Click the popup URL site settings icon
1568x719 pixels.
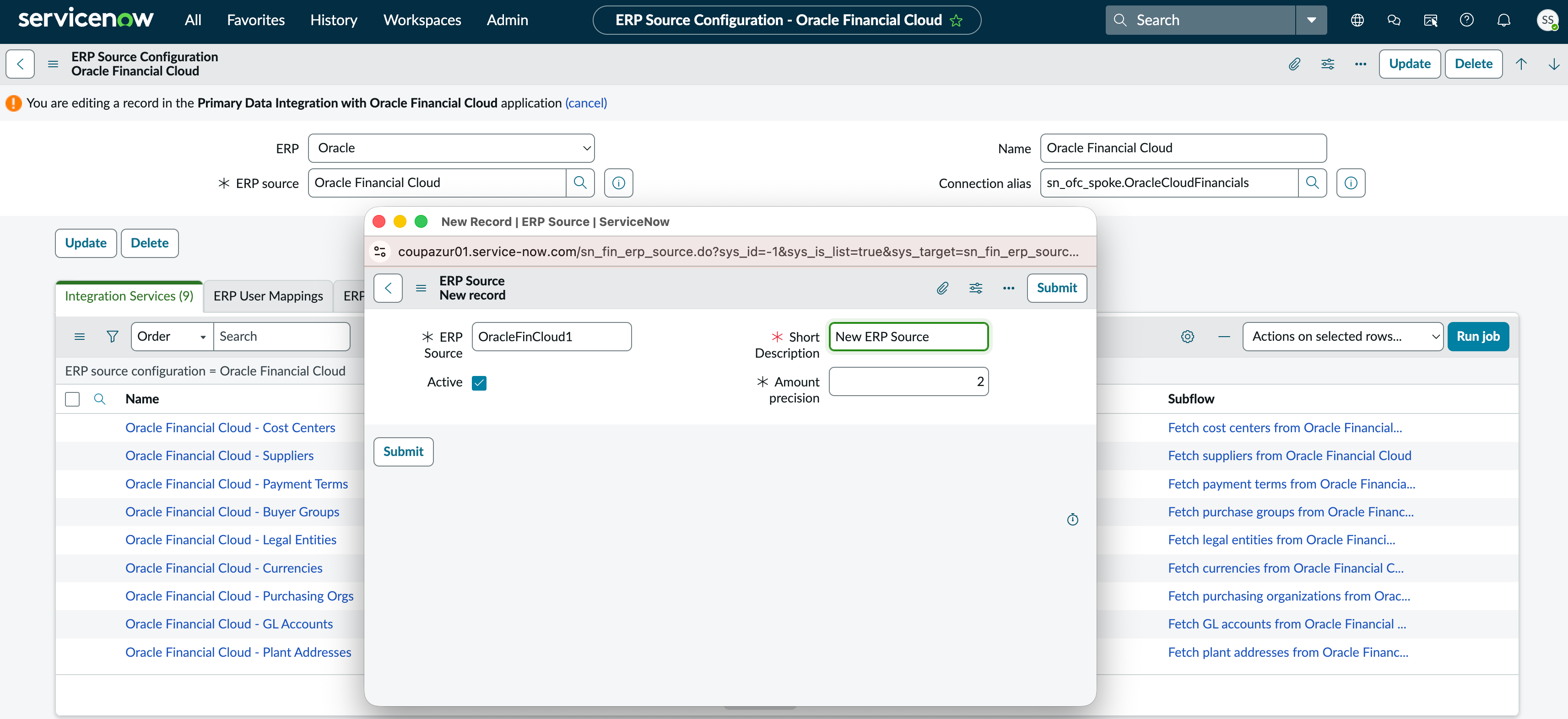coord(380,251)
